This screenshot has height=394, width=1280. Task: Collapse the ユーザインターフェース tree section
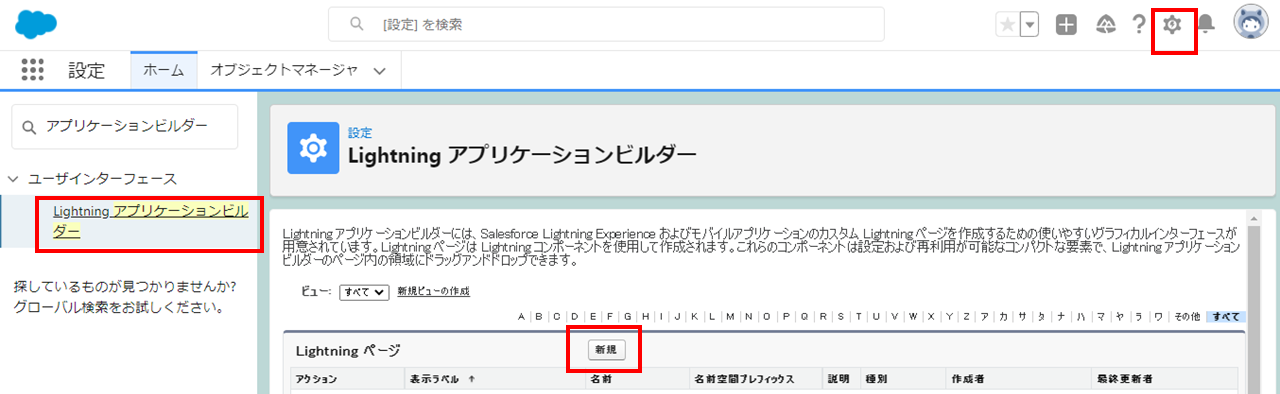[12, 179]
